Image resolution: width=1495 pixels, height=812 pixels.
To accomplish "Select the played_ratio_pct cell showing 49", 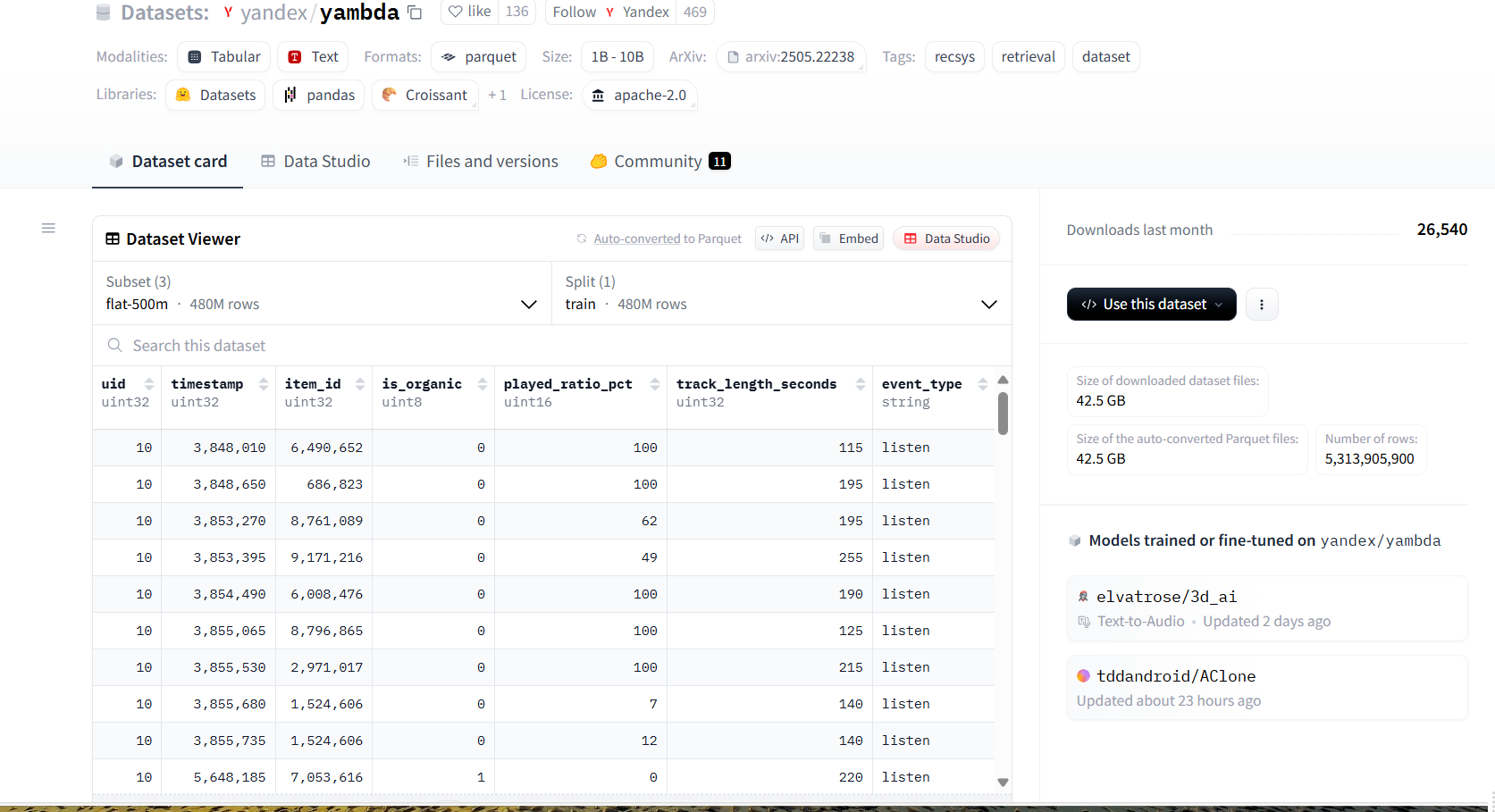I will [x=581, y=557].
